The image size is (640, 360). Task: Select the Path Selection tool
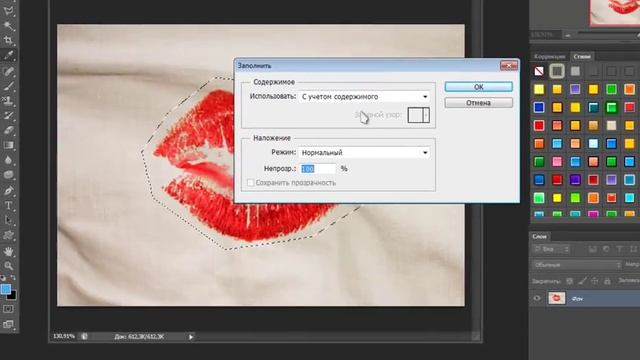click(8, 220)
